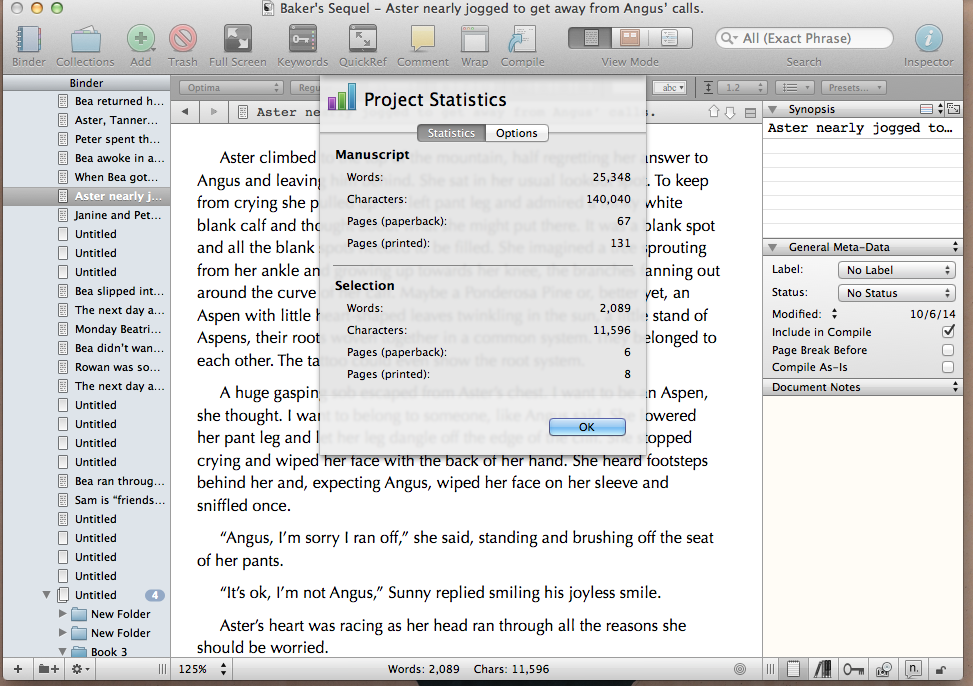Open search options magnifier menu
Viewport: 973px width, 686px height.
729,38
